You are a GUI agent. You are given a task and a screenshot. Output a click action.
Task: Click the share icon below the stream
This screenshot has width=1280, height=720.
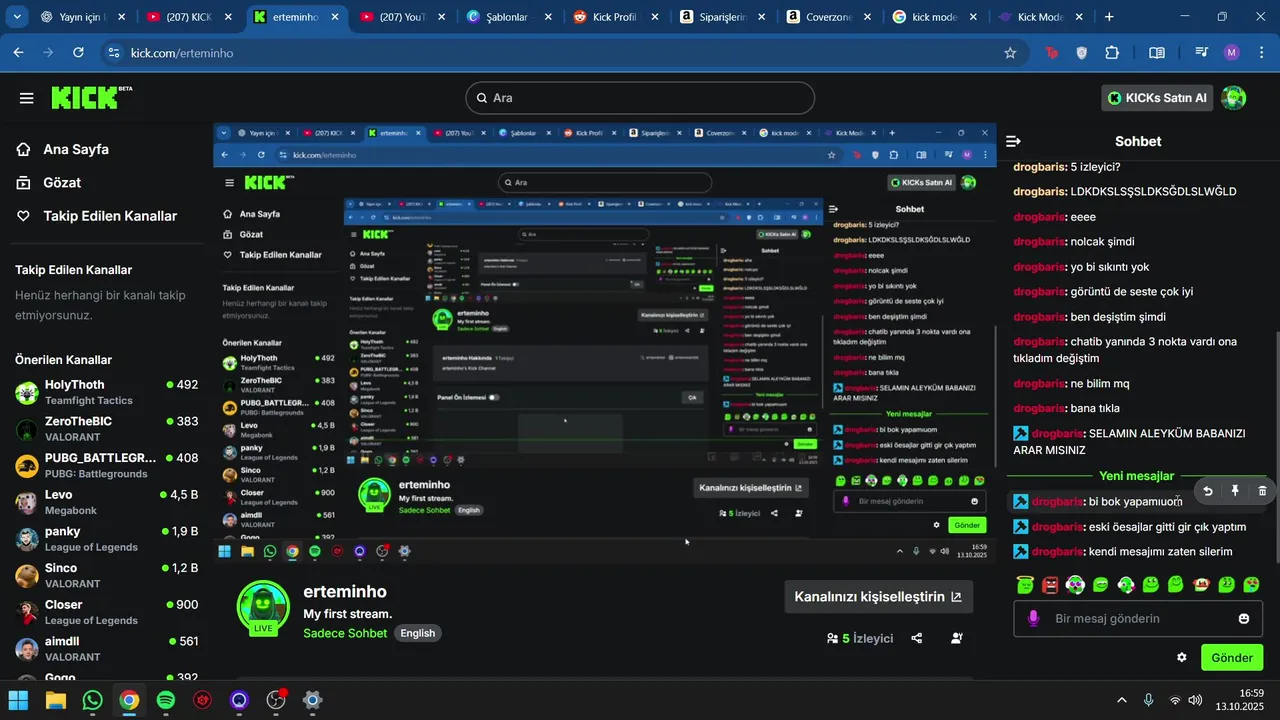tap(917, 638)
